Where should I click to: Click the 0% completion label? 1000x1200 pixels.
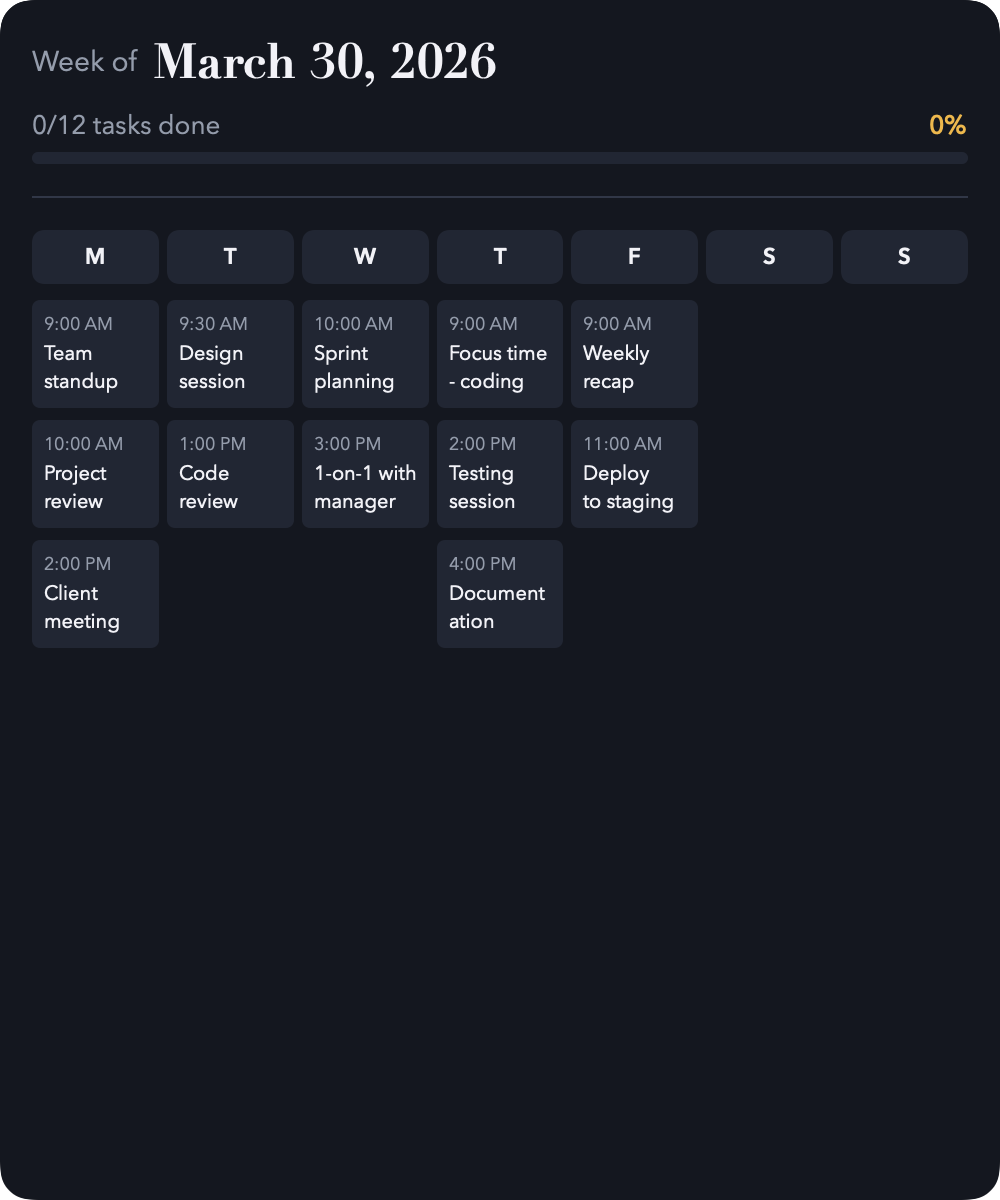click(946, 125)
